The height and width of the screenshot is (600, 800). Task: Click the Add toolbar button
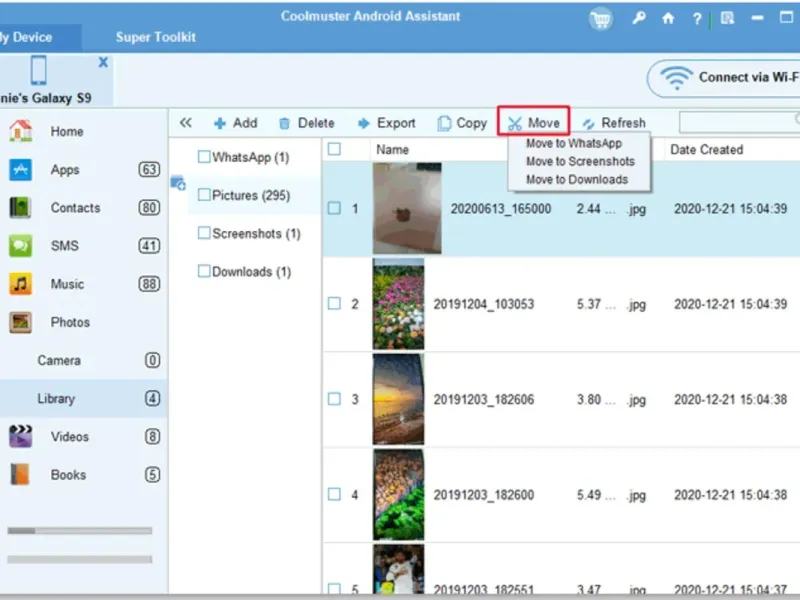coord(235,123)
